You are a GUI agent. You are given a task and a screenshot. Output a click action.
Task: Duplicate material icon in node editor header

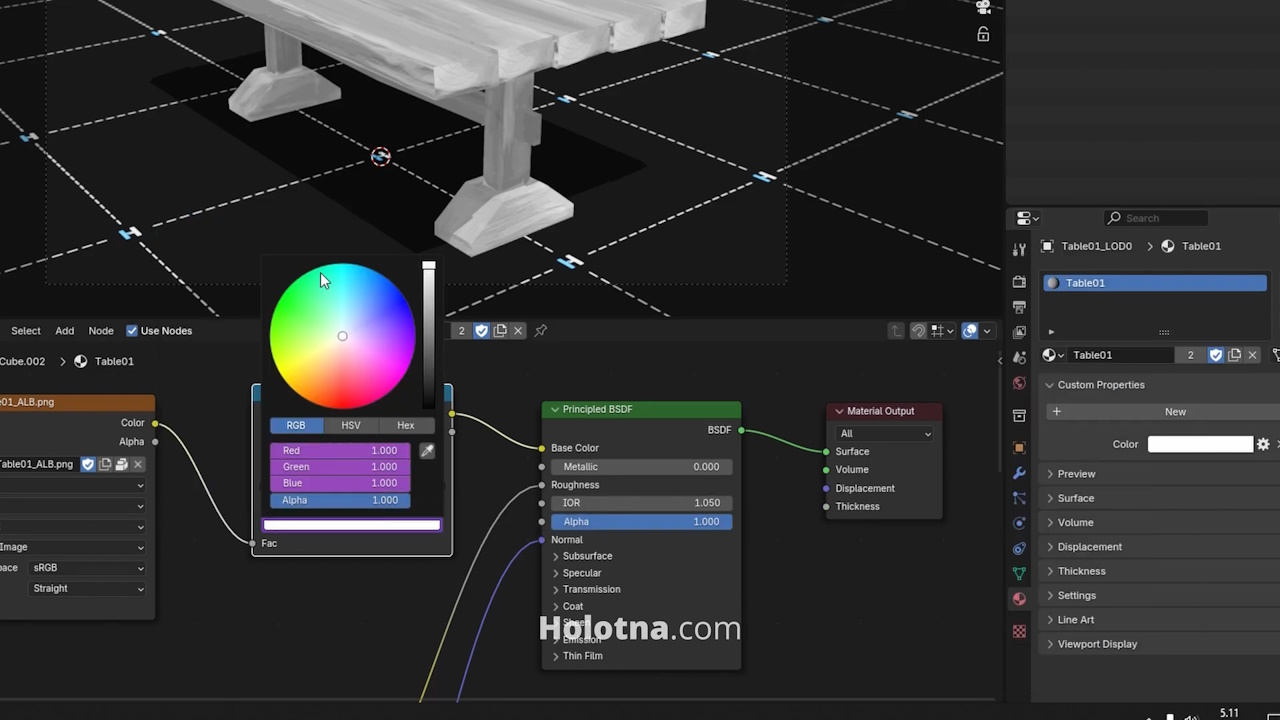[500, 330]
